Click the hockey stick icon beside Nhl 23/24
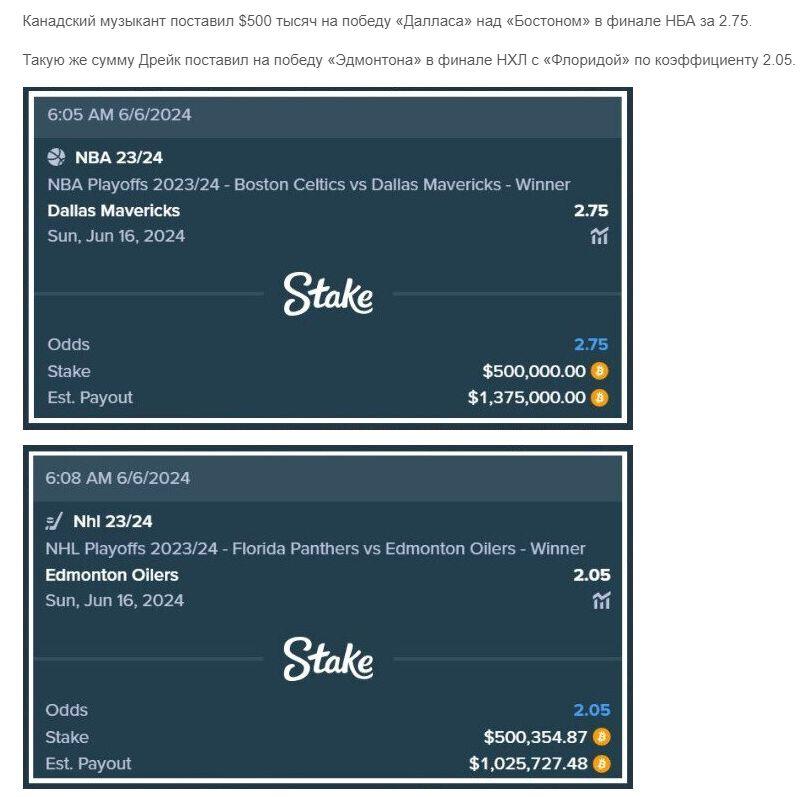804x797 pixels. pyautogui.click(x=54, y=521)
